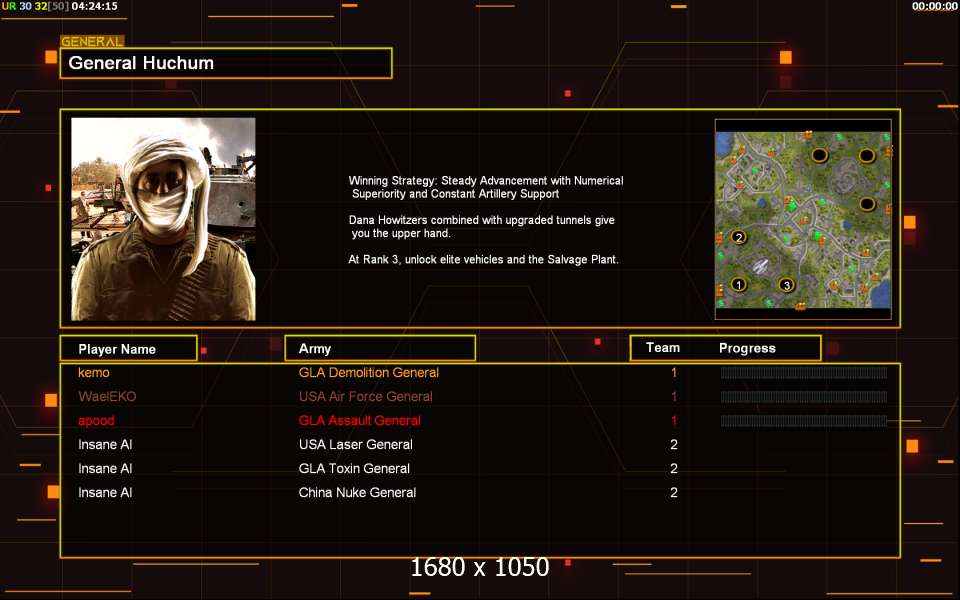Select Insane AI name in GLA Toxin General row
960x600 pixels.
coord(105,468)
